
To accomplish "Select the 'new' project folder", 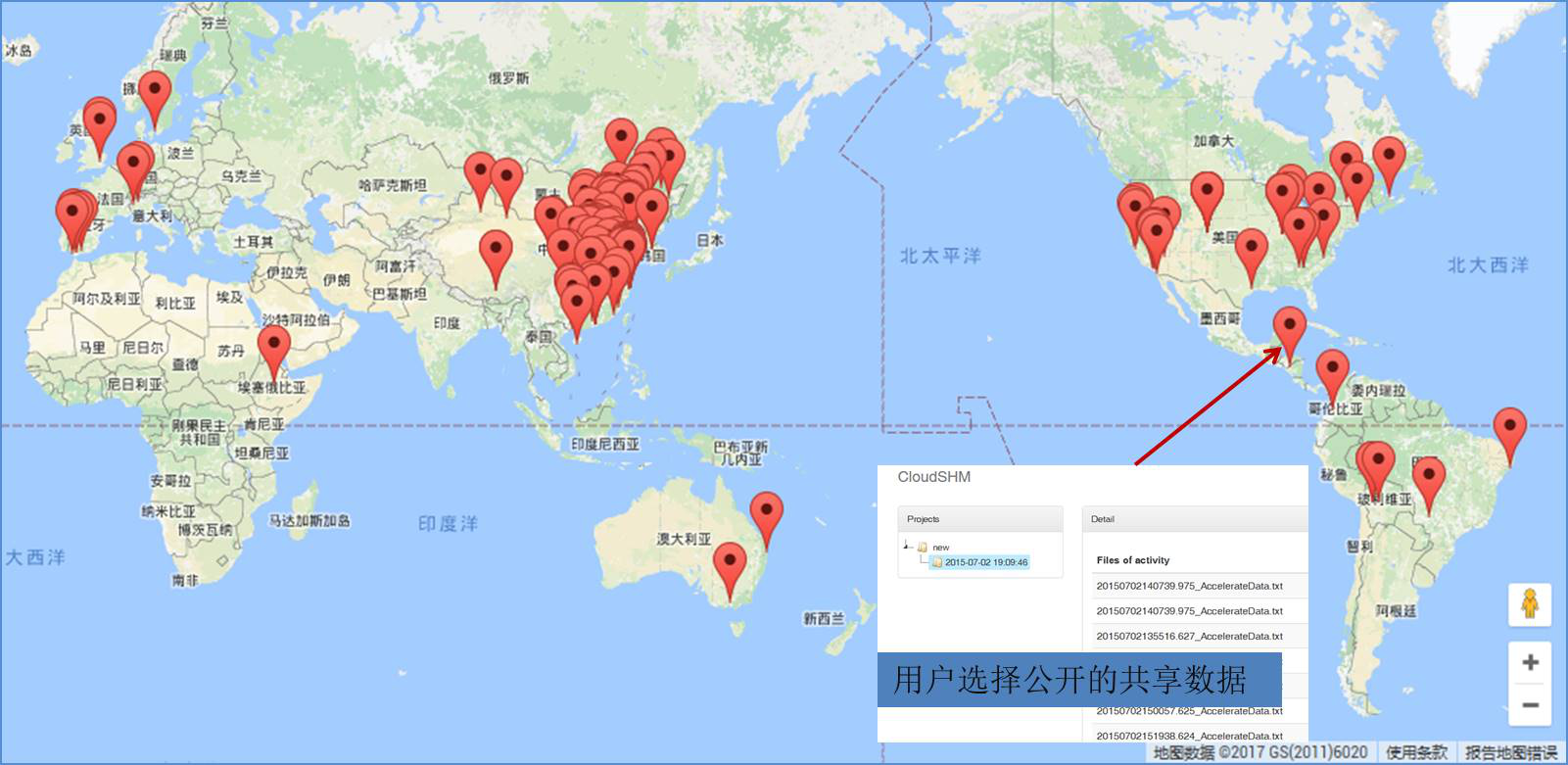I will click(x=940, y=548).
